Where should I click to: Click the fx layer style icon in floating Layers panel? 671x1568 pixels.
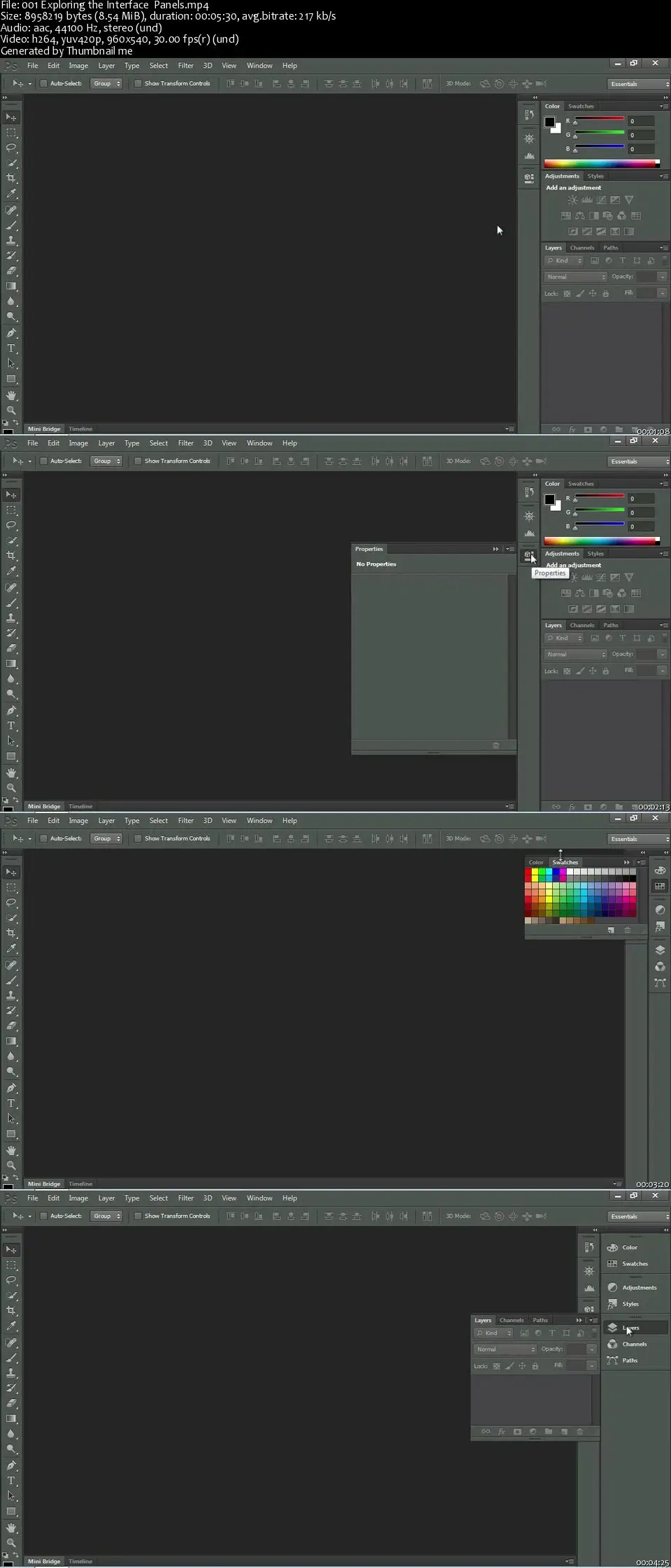click(501, 1431)
